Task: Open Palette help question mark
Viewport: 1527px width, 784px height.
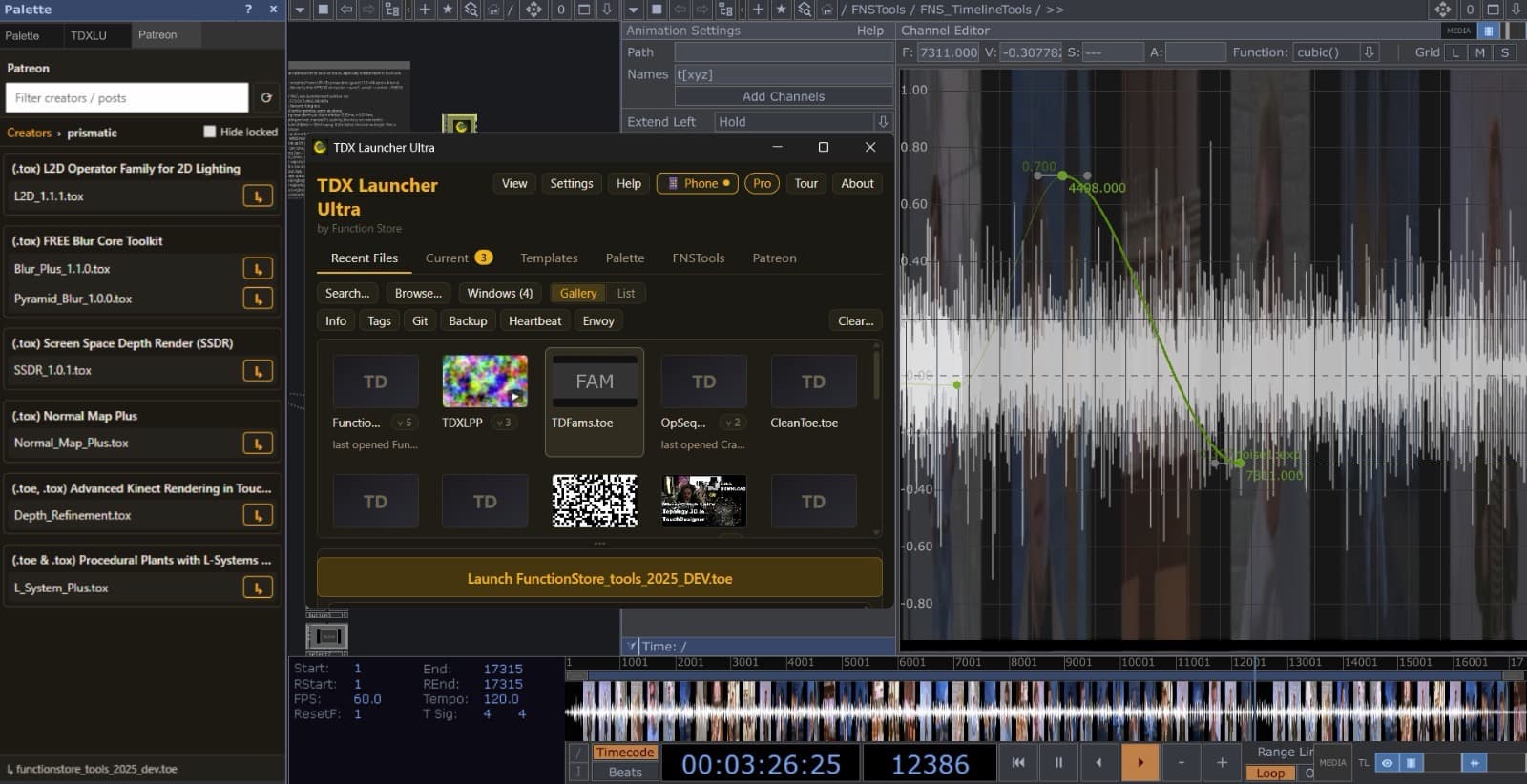Action: point(248,9)
